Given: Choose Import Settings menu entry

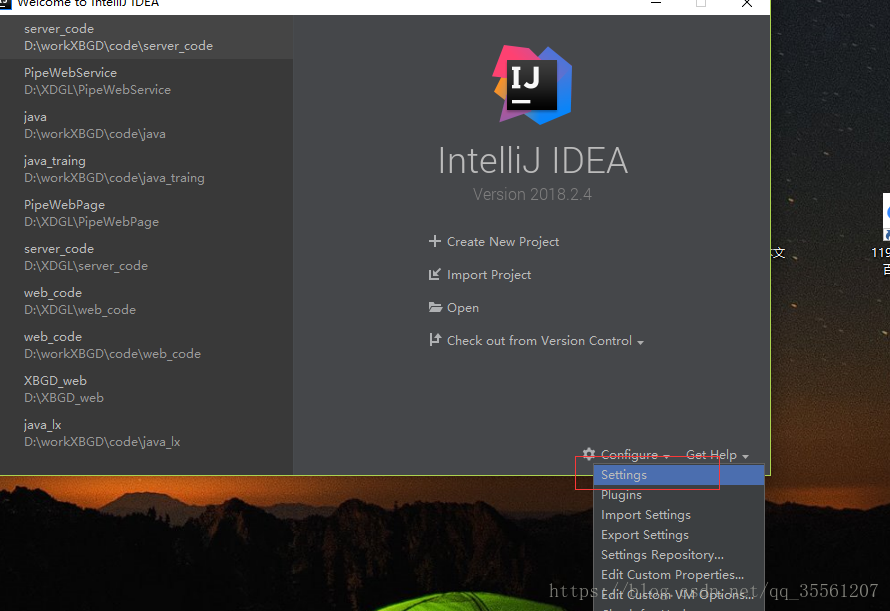Looking at the screenshot, I should pos(679,515).
